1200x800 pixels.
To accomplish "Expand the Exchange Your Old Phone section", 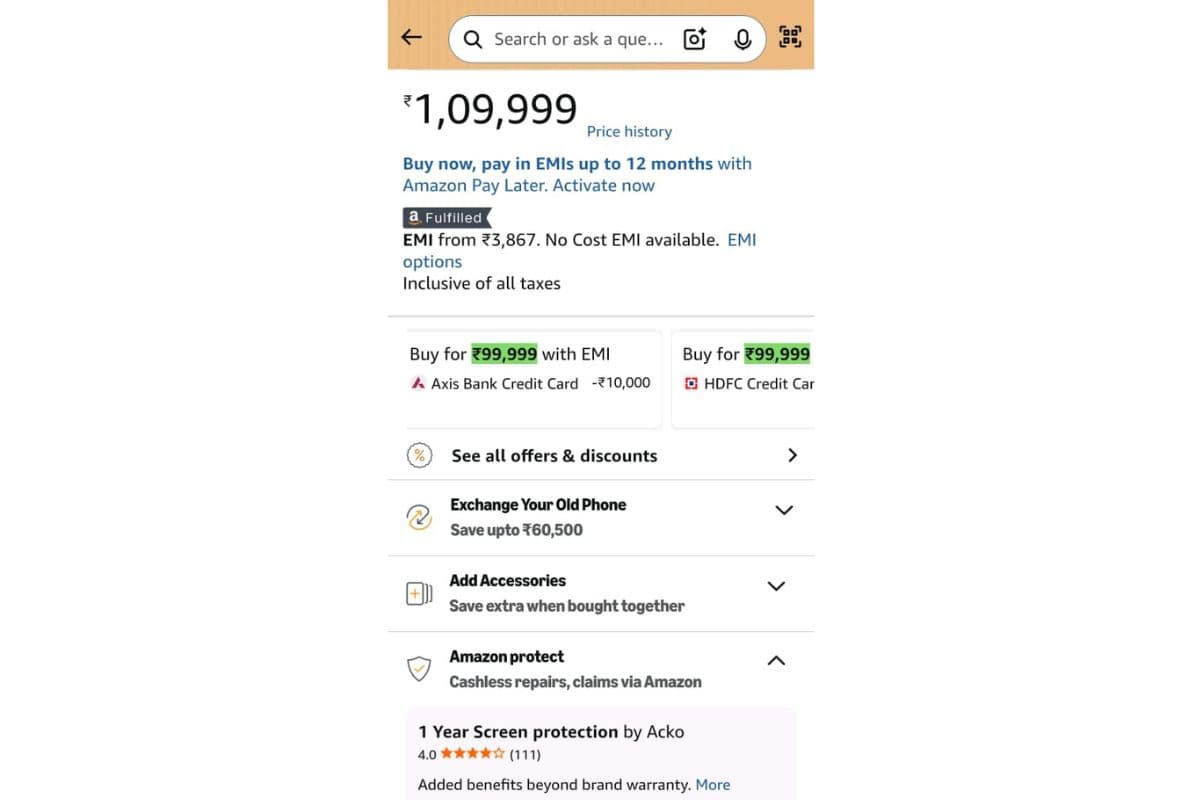I will tap(784, 510).
